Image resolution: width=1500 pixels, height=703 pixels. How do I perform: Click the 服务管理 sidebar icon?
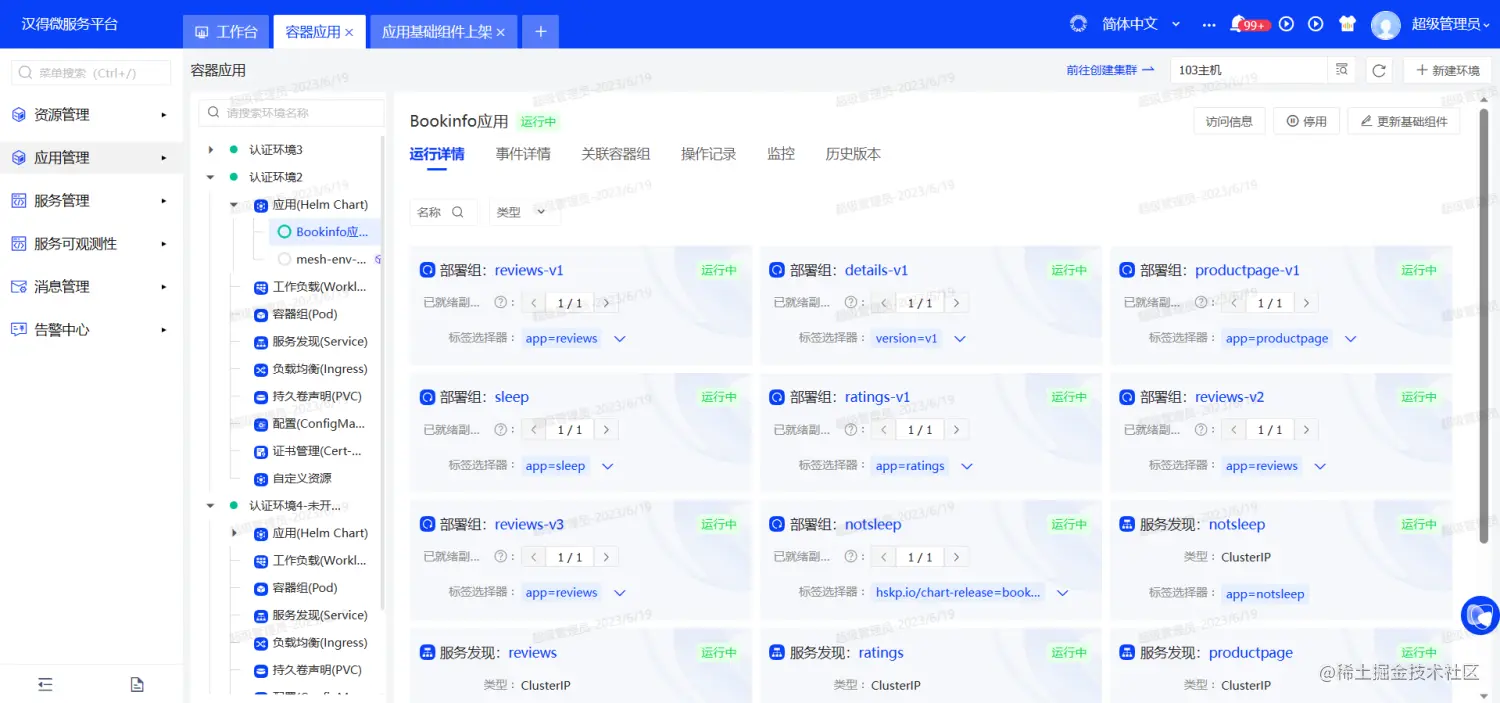point(19,201)
